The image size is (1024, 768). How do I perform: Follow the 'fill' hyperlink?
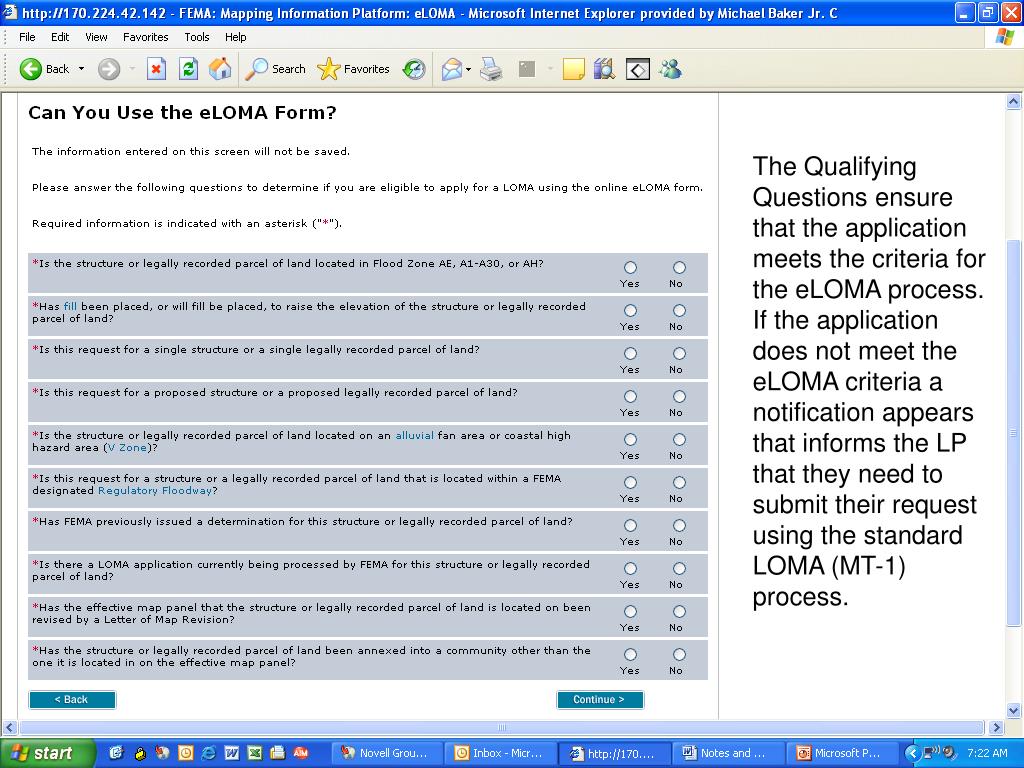70,306
